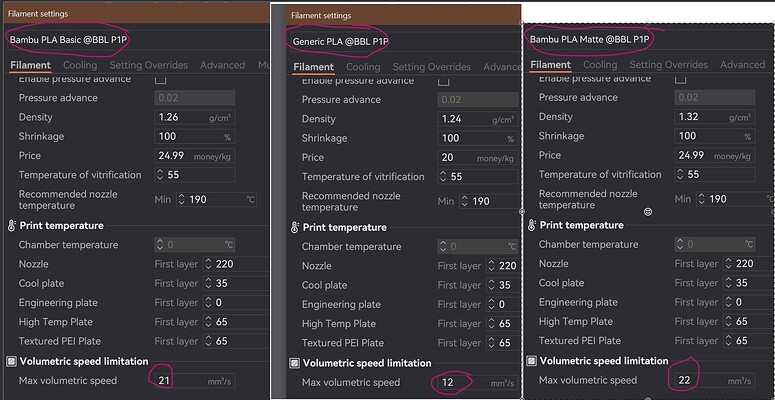Click Price field showing 24.99 in Bambu PLA Basic panel
The image size is (775, 400).
(195, 156)
